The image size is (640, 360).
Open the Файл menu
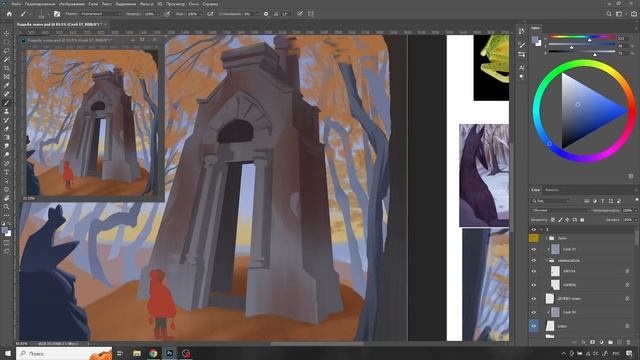[16, 4]
